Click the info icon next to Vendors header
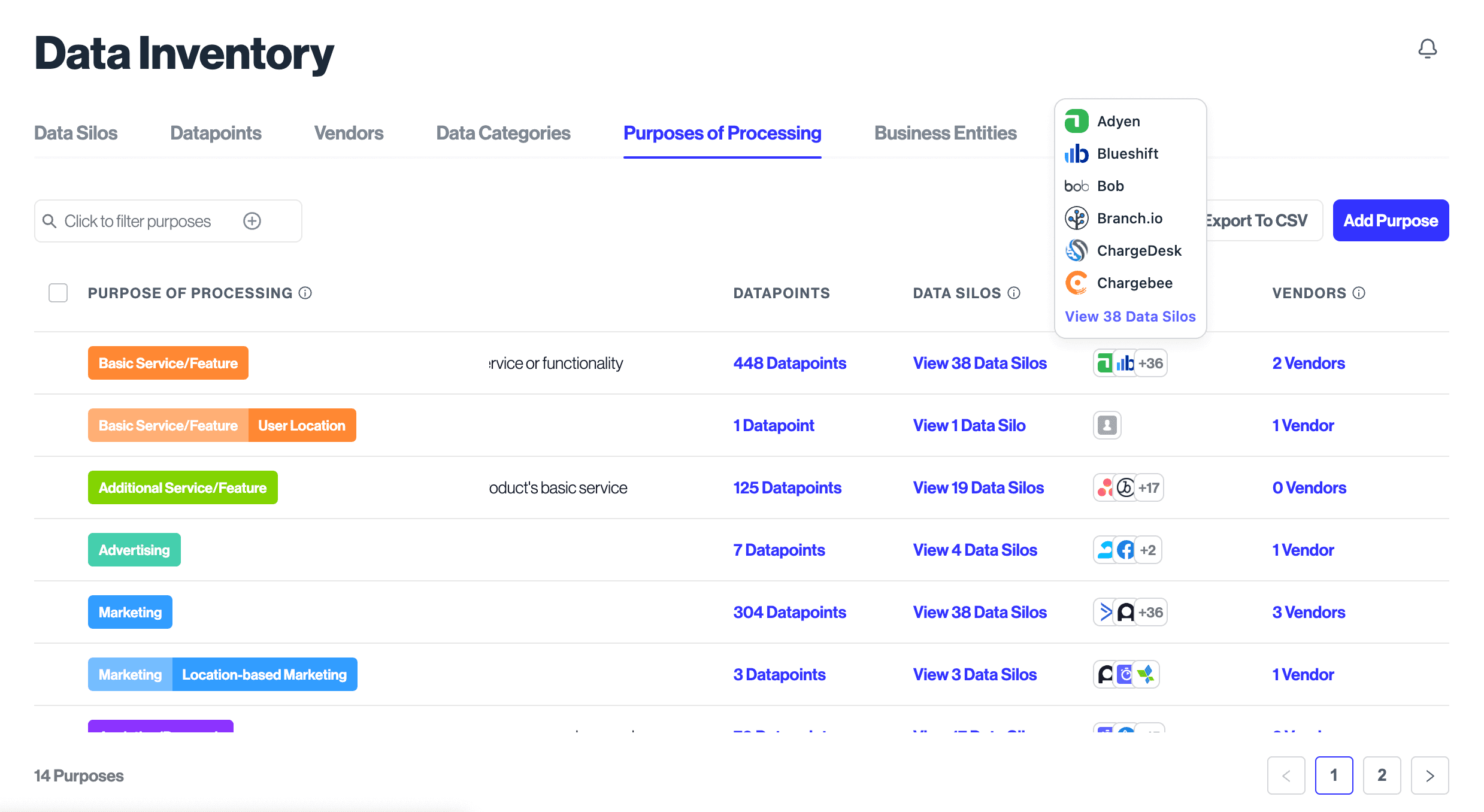The width and height of the screenshot is (1484, 812). [1359, 293]
